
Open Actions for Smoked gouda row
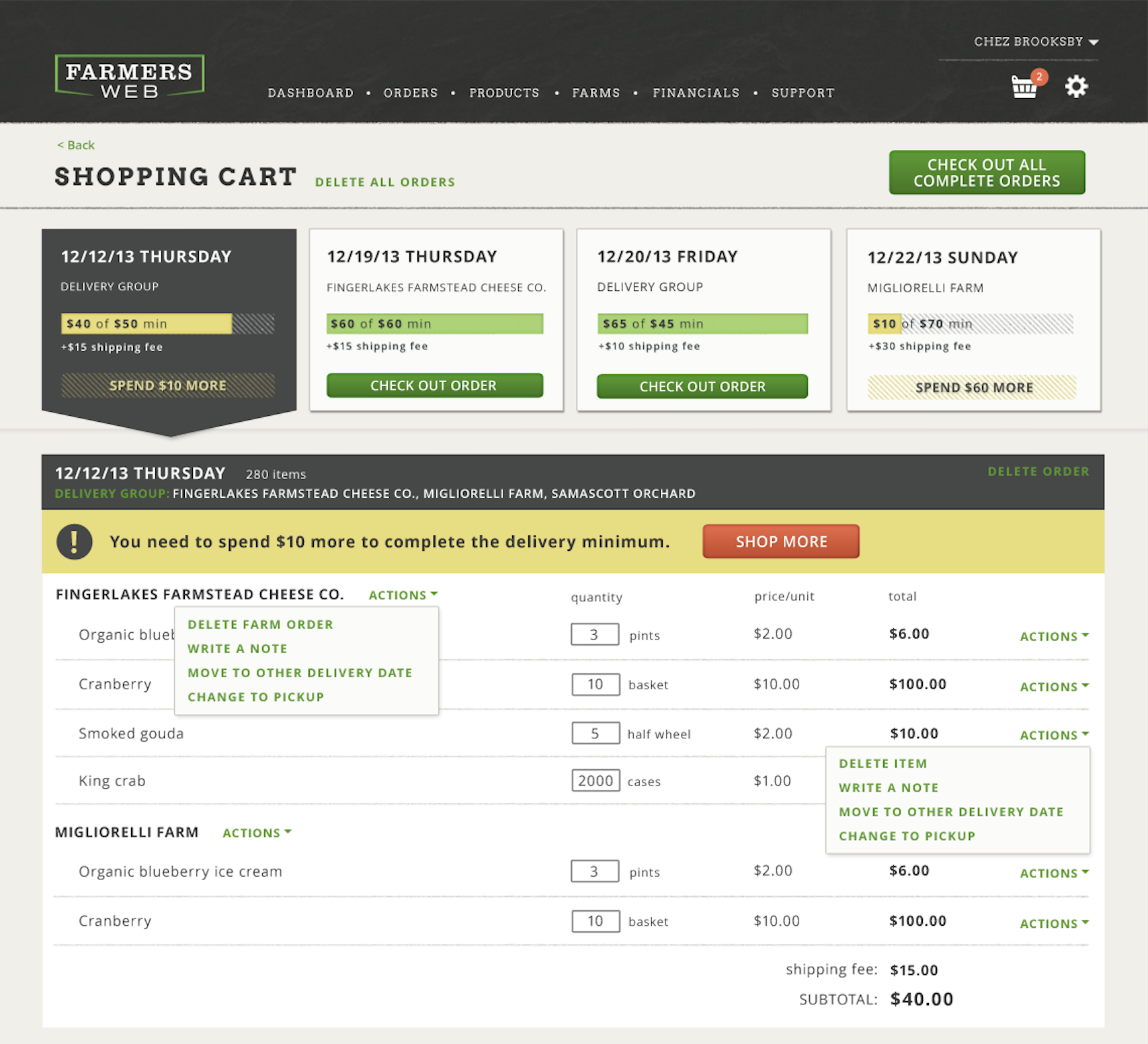1054,735
